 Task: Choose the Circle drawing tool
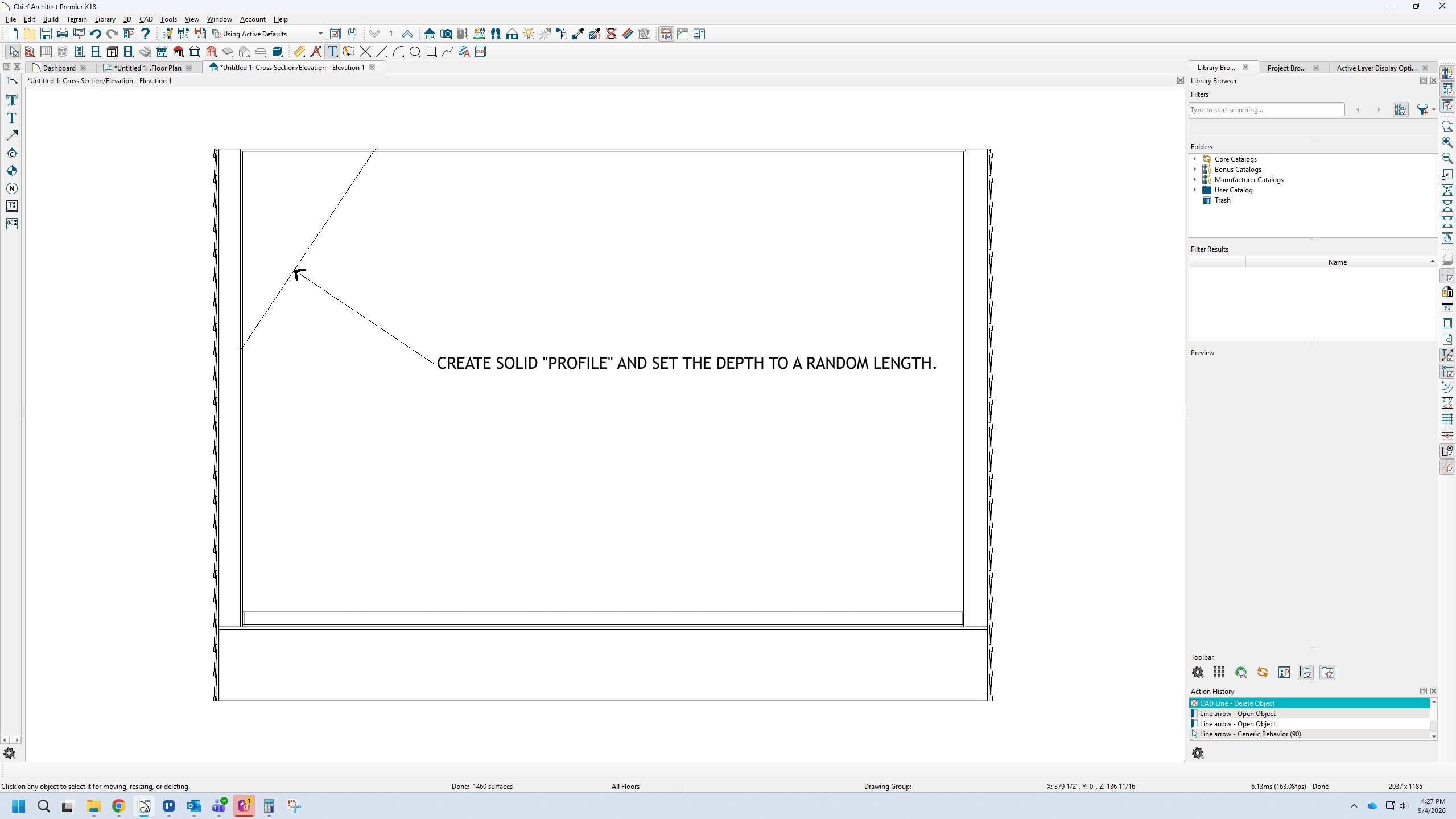[415, 52]
